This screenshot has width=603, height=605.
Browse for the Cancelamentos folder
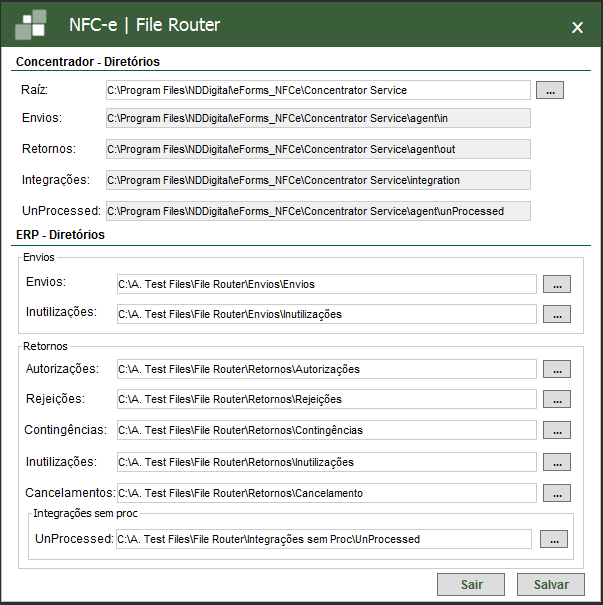557,493
